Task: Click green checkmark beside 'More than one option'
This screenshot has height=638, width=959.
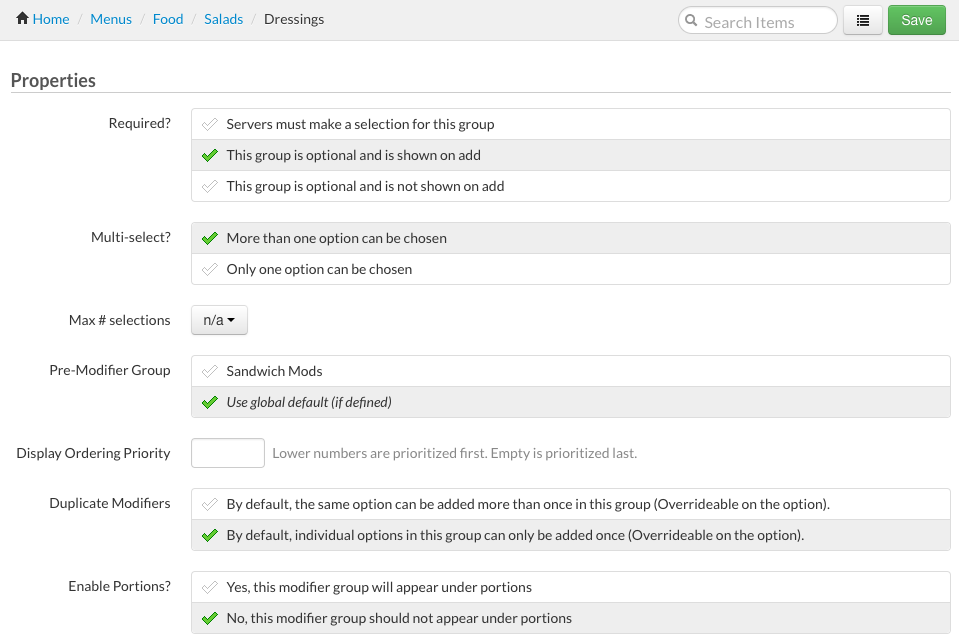Action: 209,239
